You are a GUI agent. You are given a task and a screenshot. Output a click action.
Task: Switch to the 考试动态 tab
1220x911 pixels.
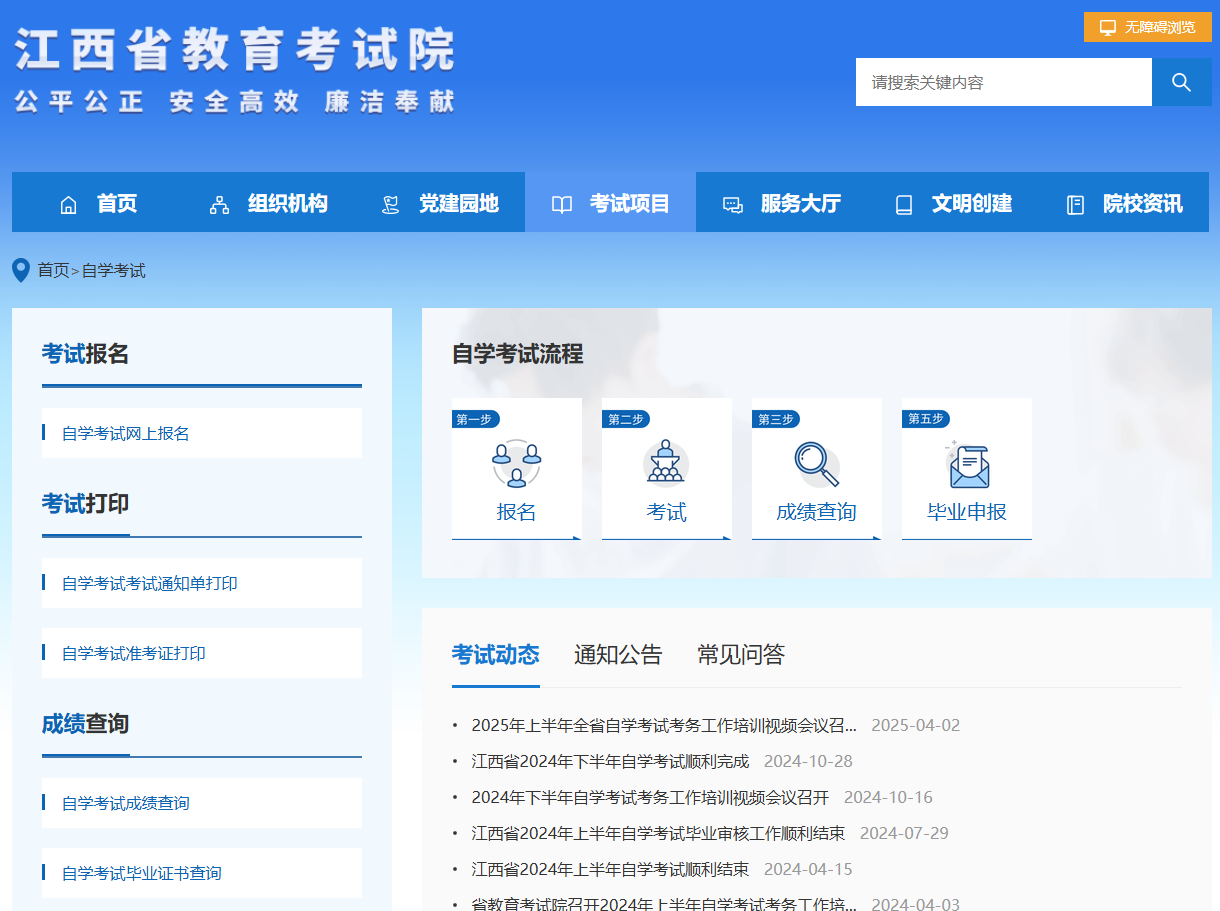tap(495, 655)
